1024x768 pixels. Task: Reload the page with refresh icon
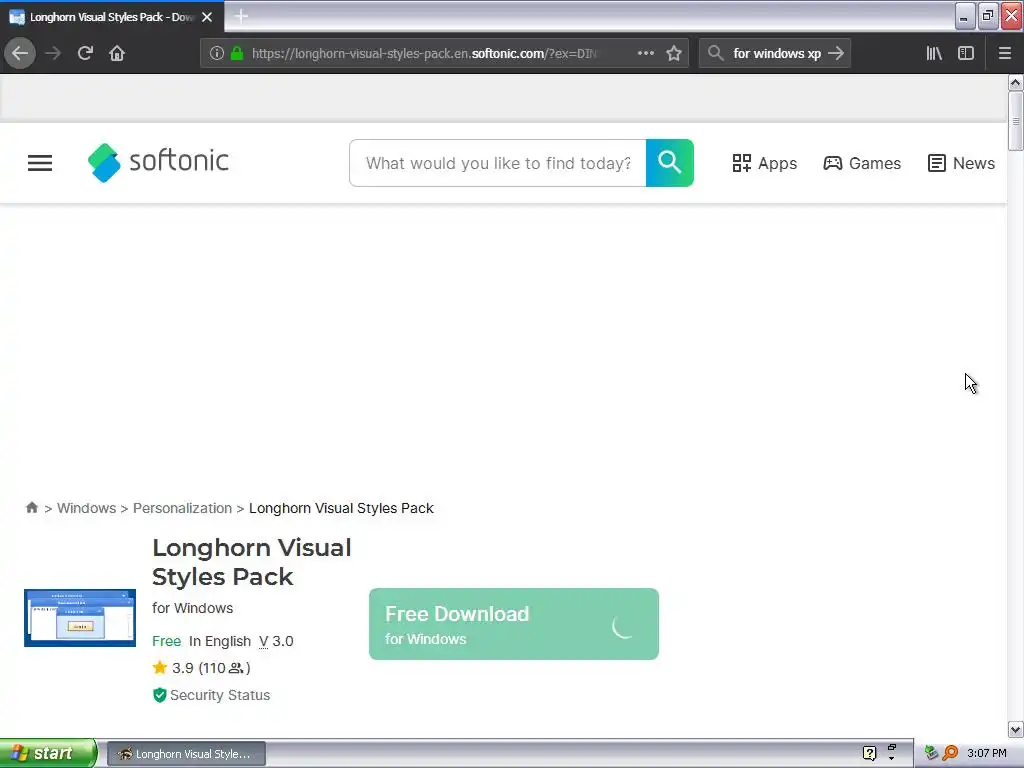pos(85,53)
